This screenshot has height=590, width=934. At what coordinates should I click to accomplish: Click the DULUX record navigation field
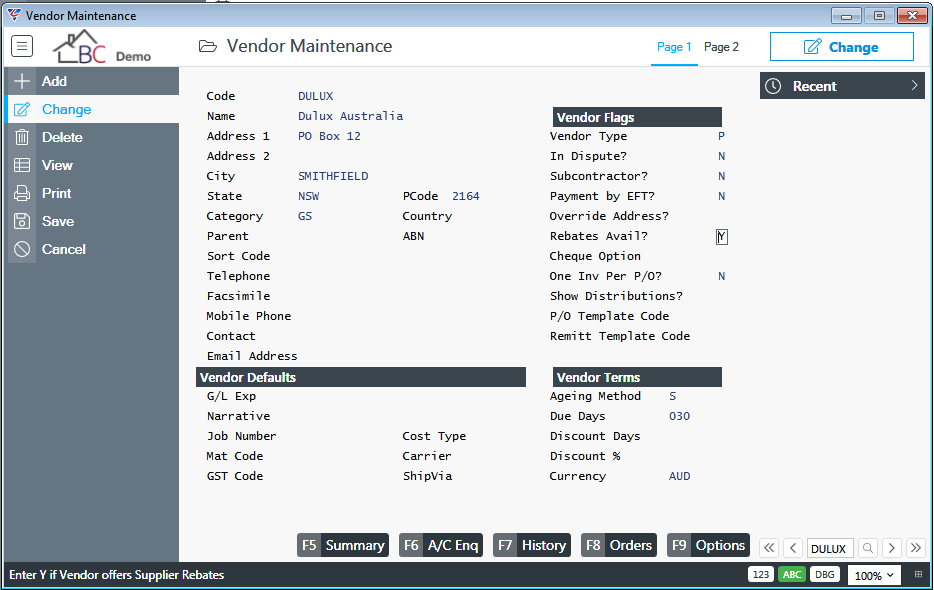click(x=830, y=548)
